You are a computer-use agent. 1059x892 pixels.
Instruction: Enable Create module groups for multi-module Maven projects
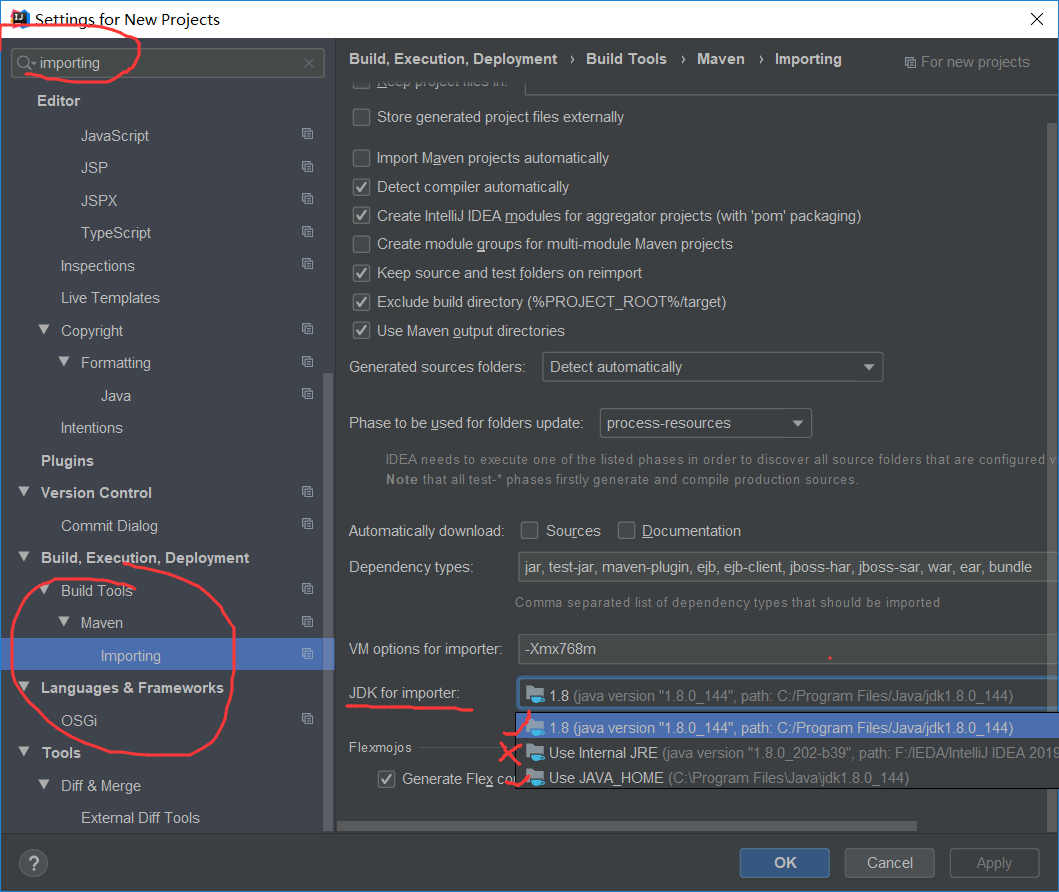361,244
